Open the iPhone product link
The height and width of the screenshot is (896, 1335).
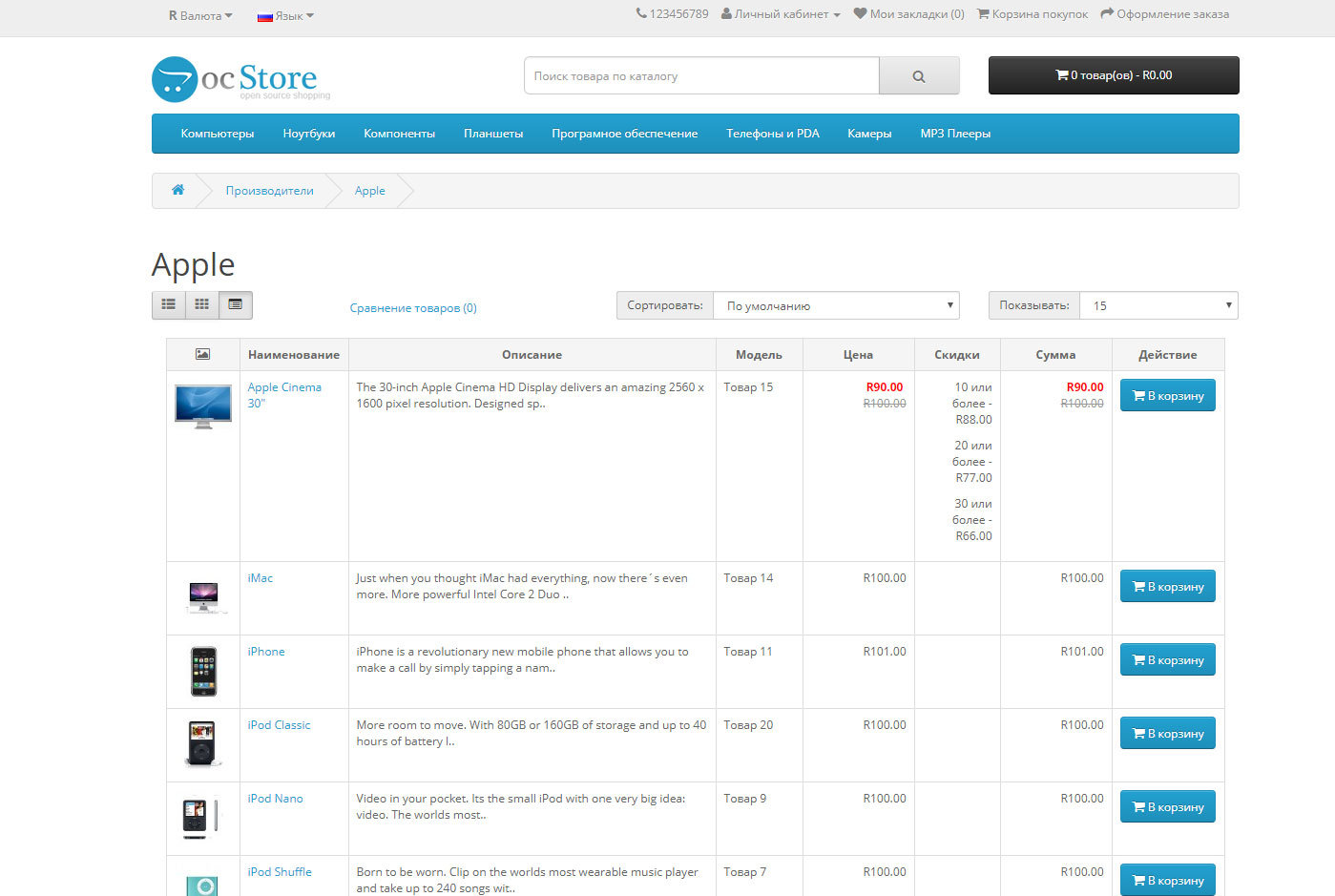tap(266, 652)
